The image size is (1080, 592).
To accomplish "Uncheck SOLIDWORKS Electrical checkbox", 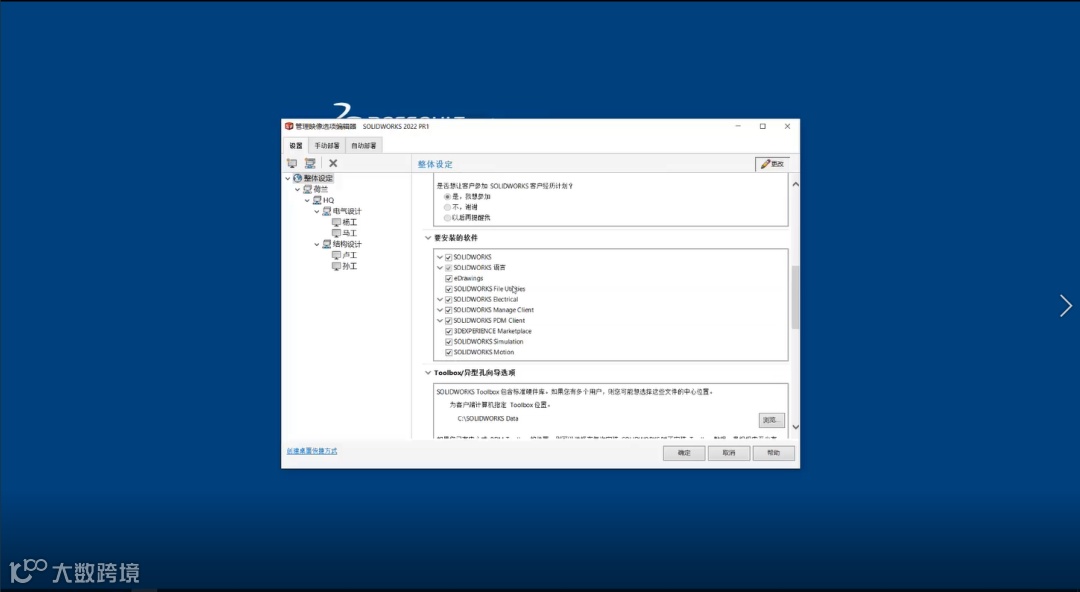I will 448,300.
